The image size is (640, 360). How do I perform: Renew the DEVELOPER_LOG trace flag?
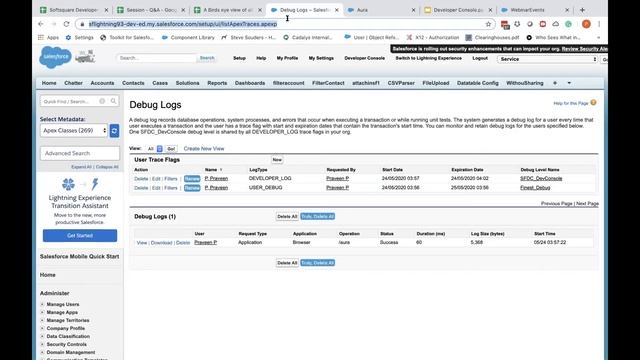(x=192, y=179)
